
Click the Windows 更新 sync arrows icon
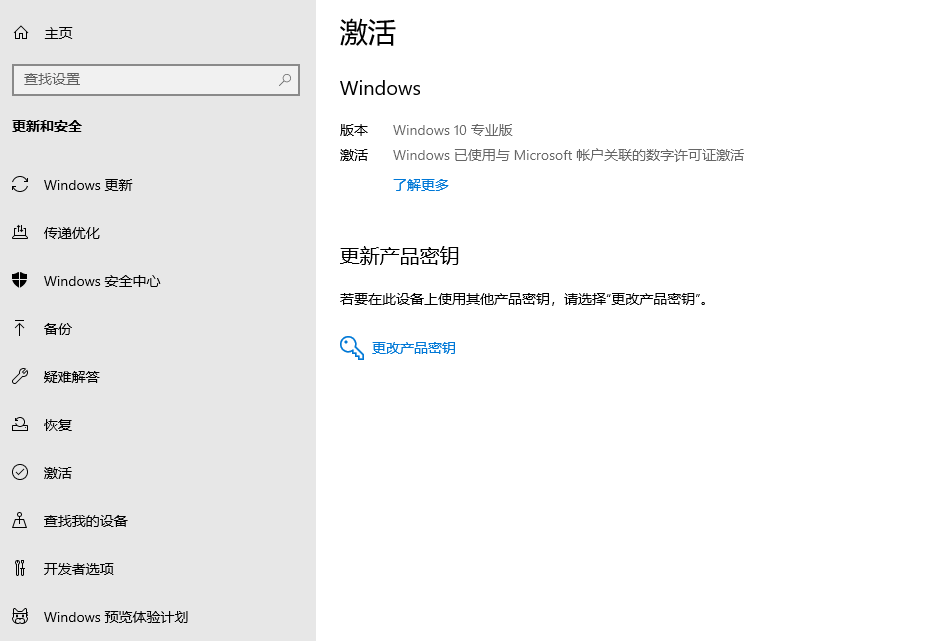click(x=20, y=185)
